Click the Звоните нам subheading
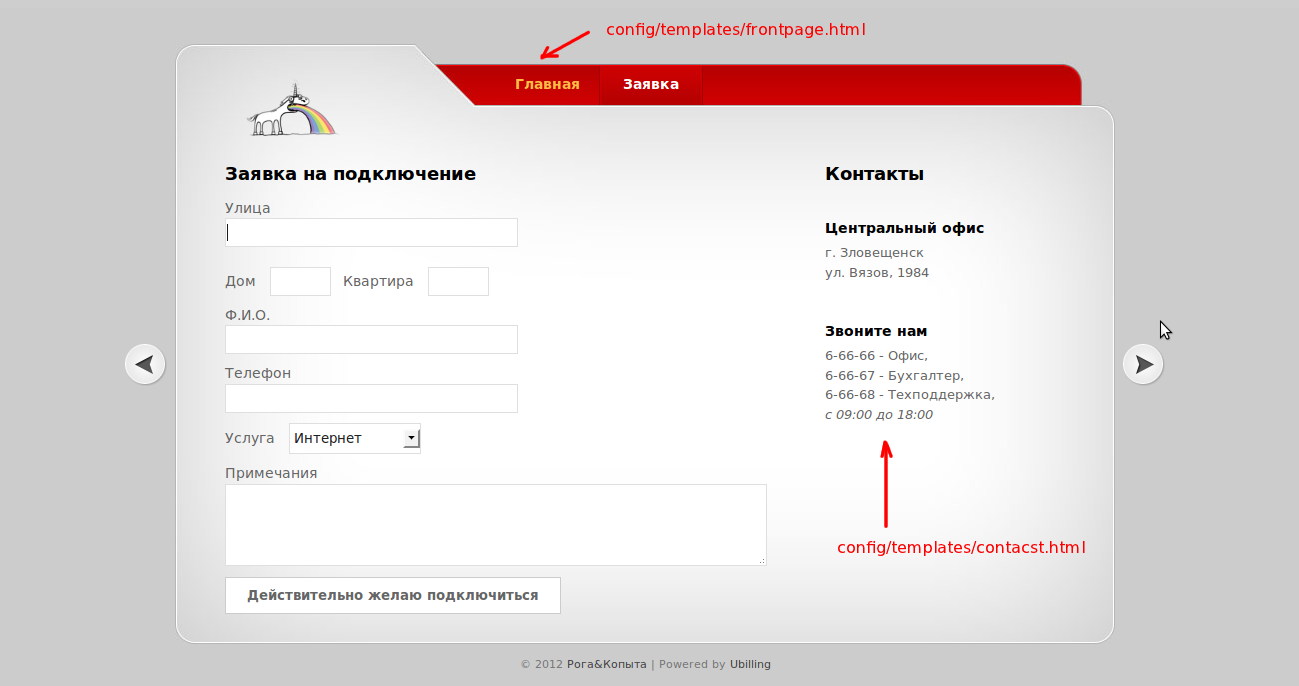The height and width of the screenshot is (686, 1299). pyautogui.click(x=875, y=331)
